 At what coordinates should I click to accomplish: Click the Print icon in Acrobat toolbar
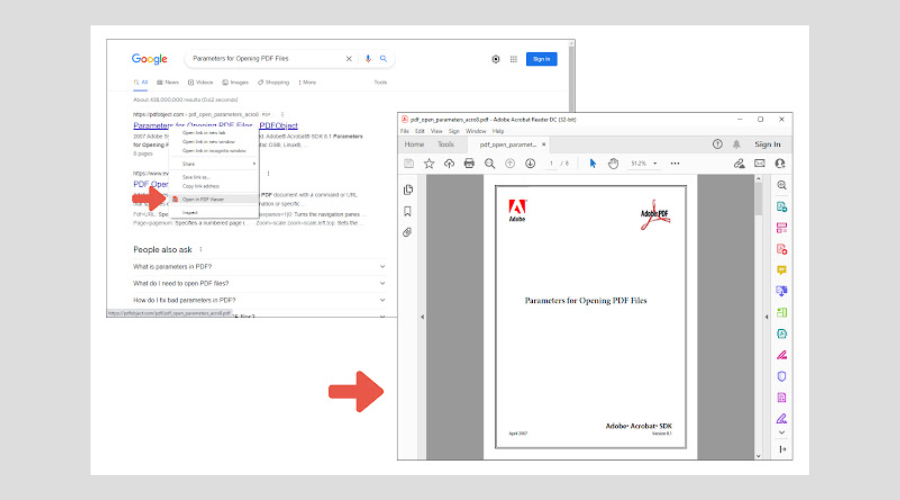coord(469,164)
